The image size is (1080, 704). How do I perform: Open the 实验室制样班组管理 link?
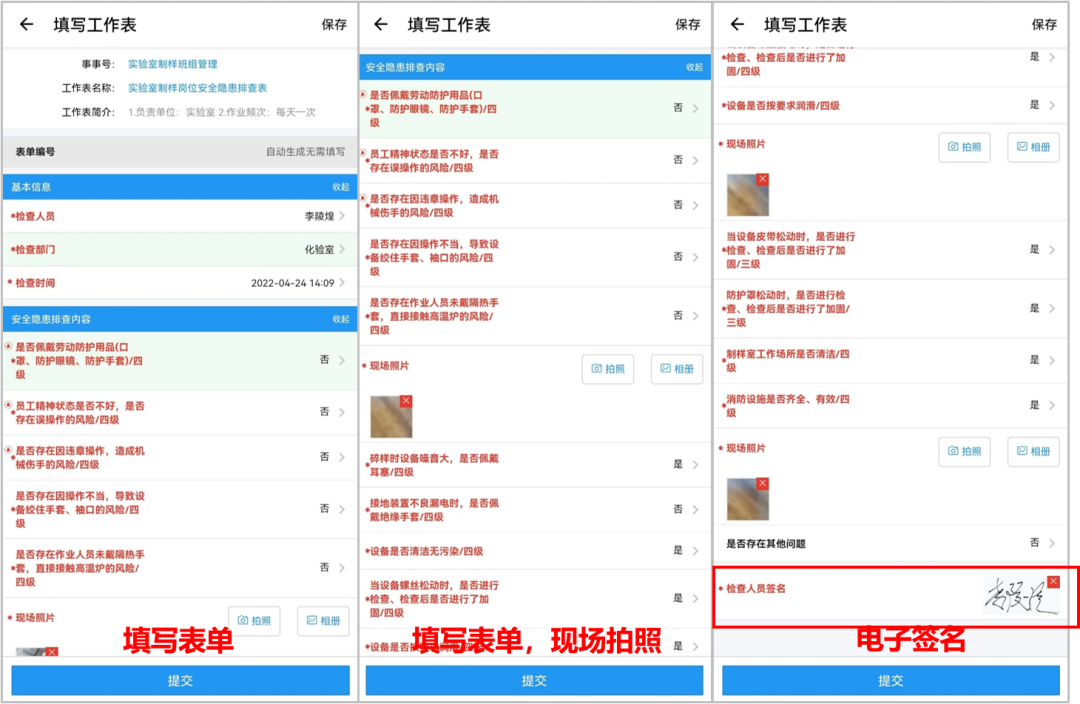coord(172,64)
